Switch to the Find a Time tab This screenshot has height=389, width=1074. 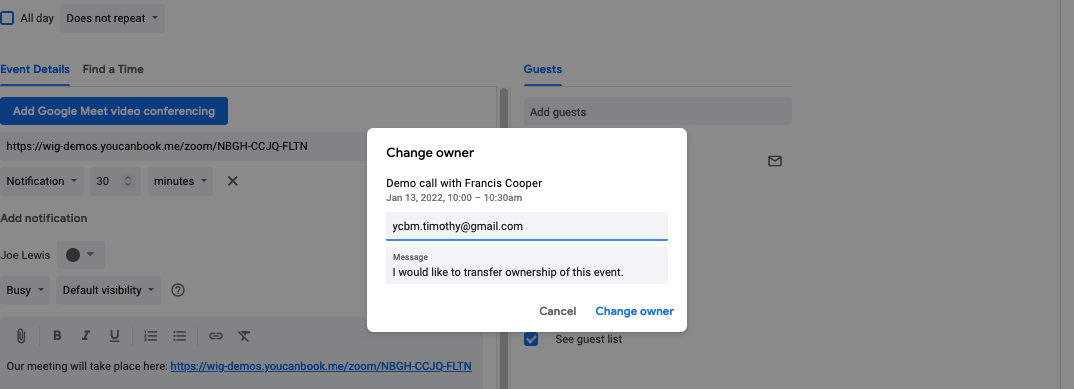pyautogui.click(x=113, y=69)
